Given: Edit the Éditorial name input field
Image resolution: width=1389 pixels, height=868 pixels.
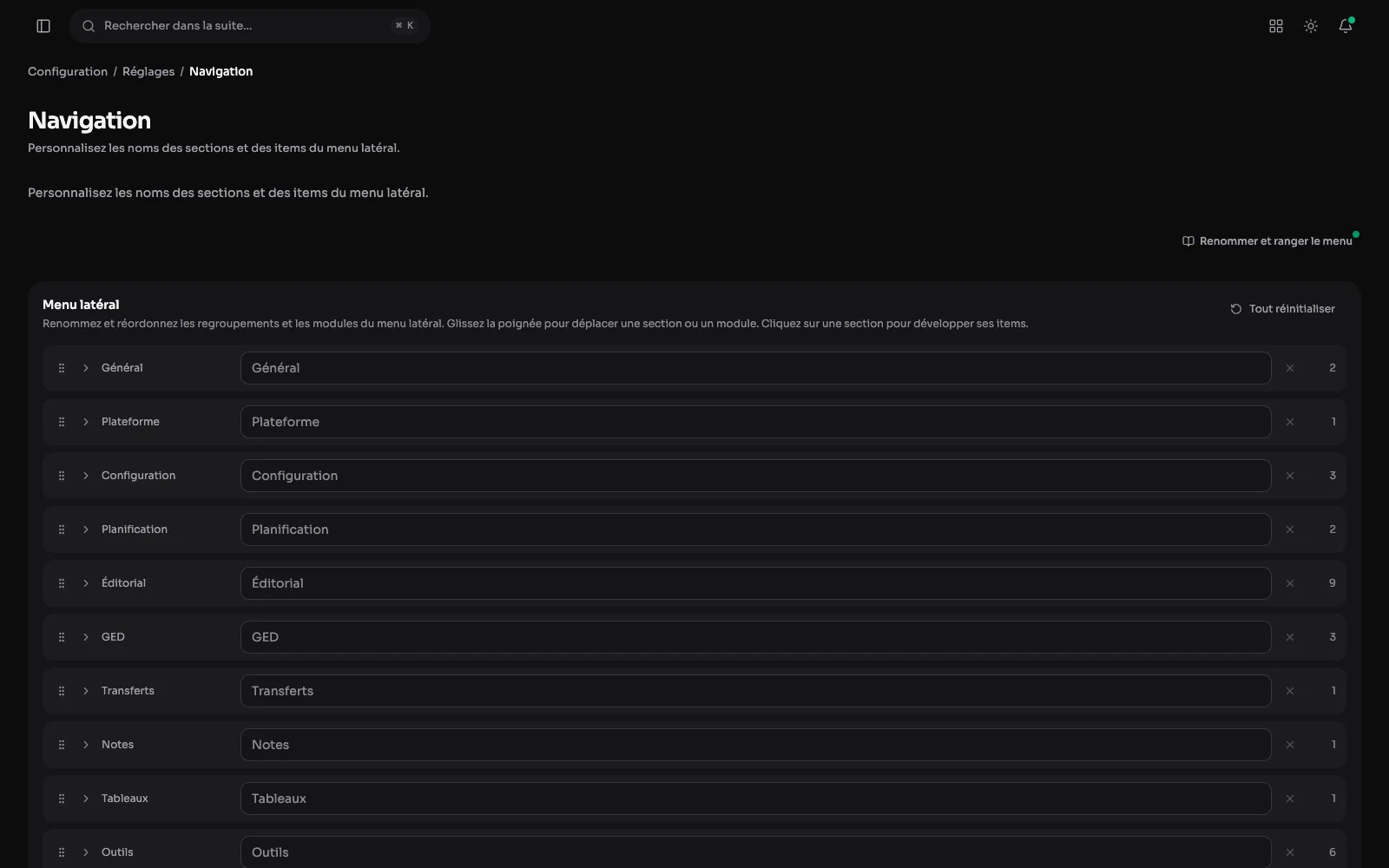Looking at the screenshot, I should click(756, 583).
